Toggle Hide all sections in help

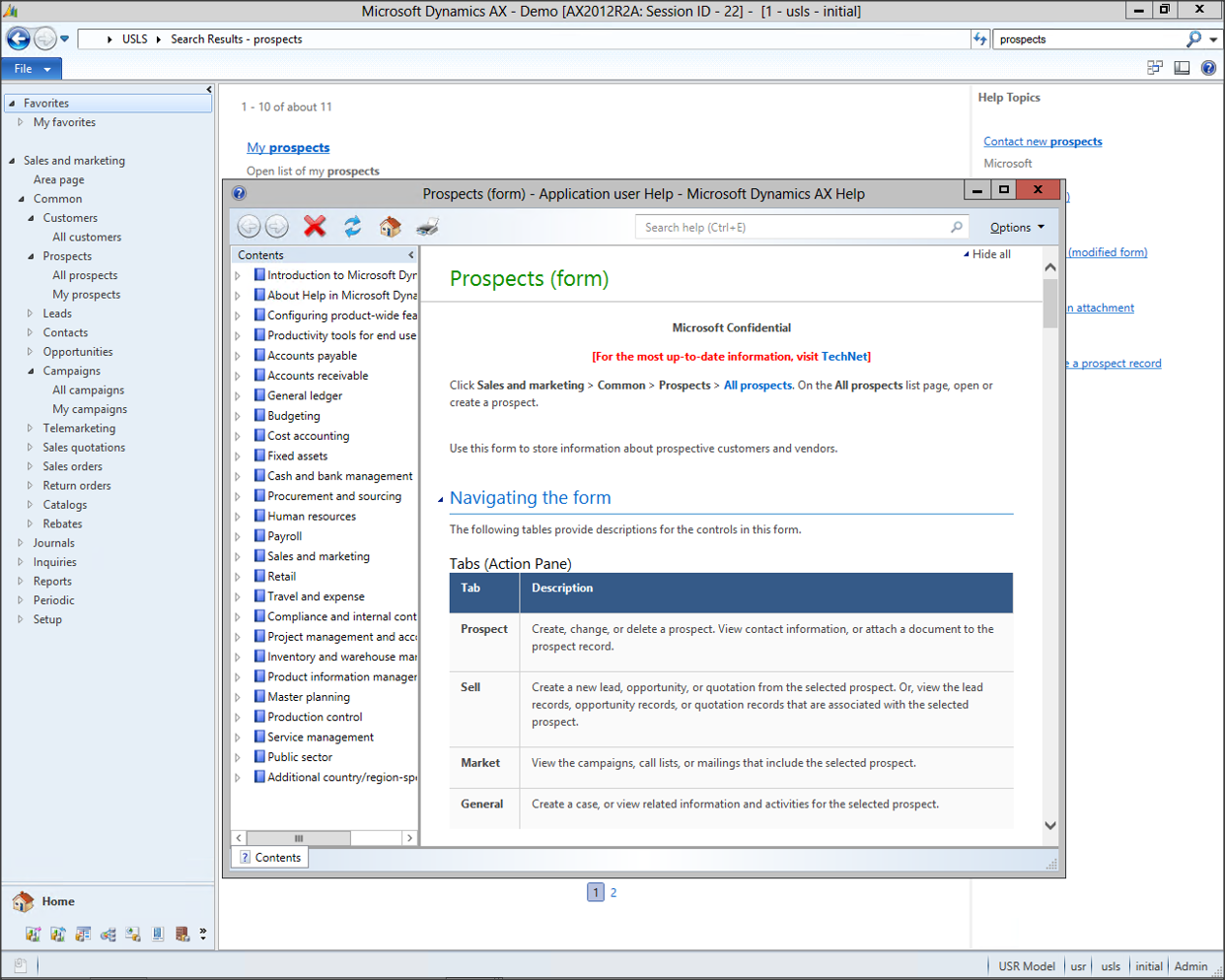pos(987,254)
